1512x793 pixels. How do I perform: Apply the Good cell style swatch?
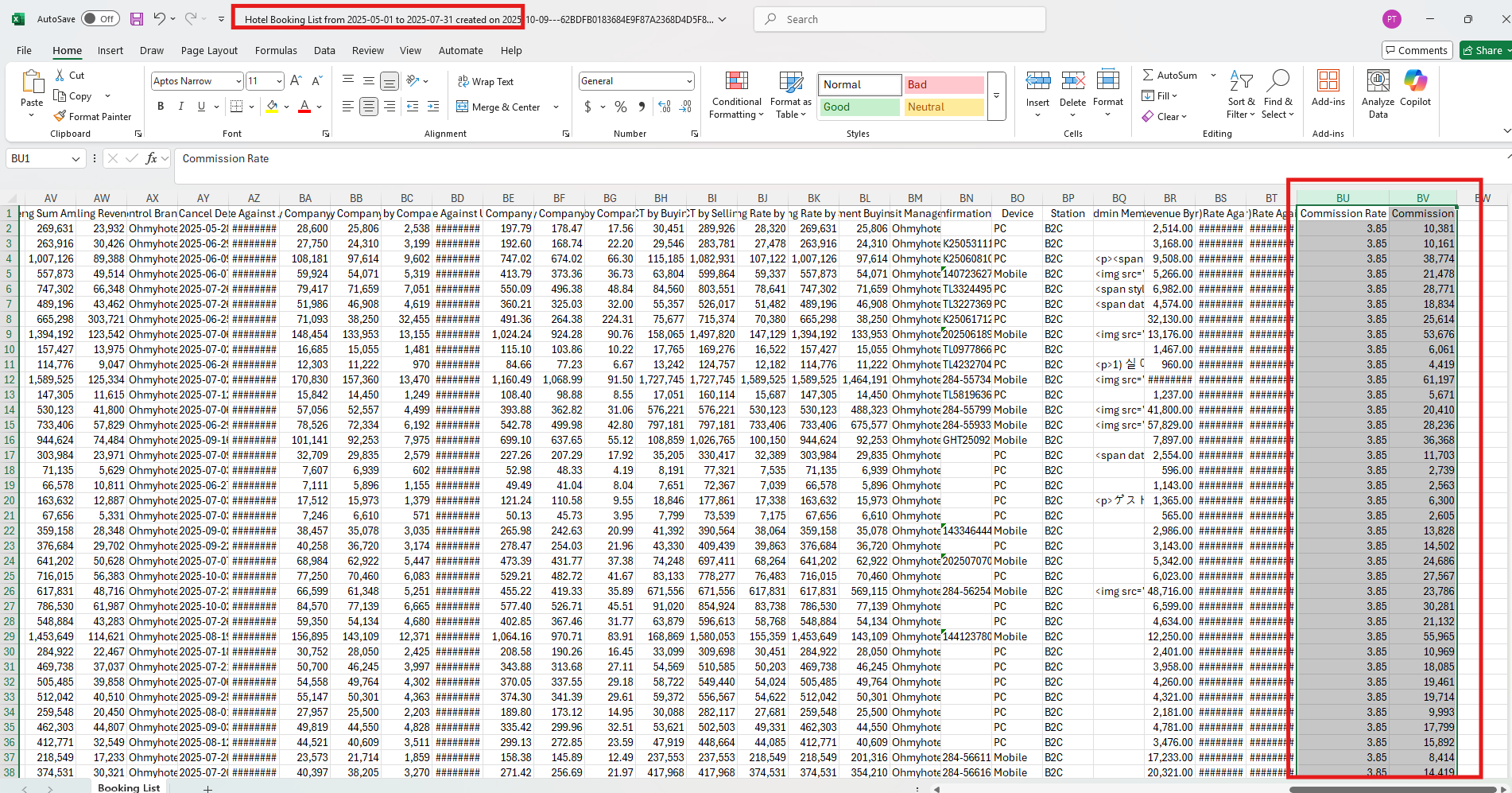(859, 107)
